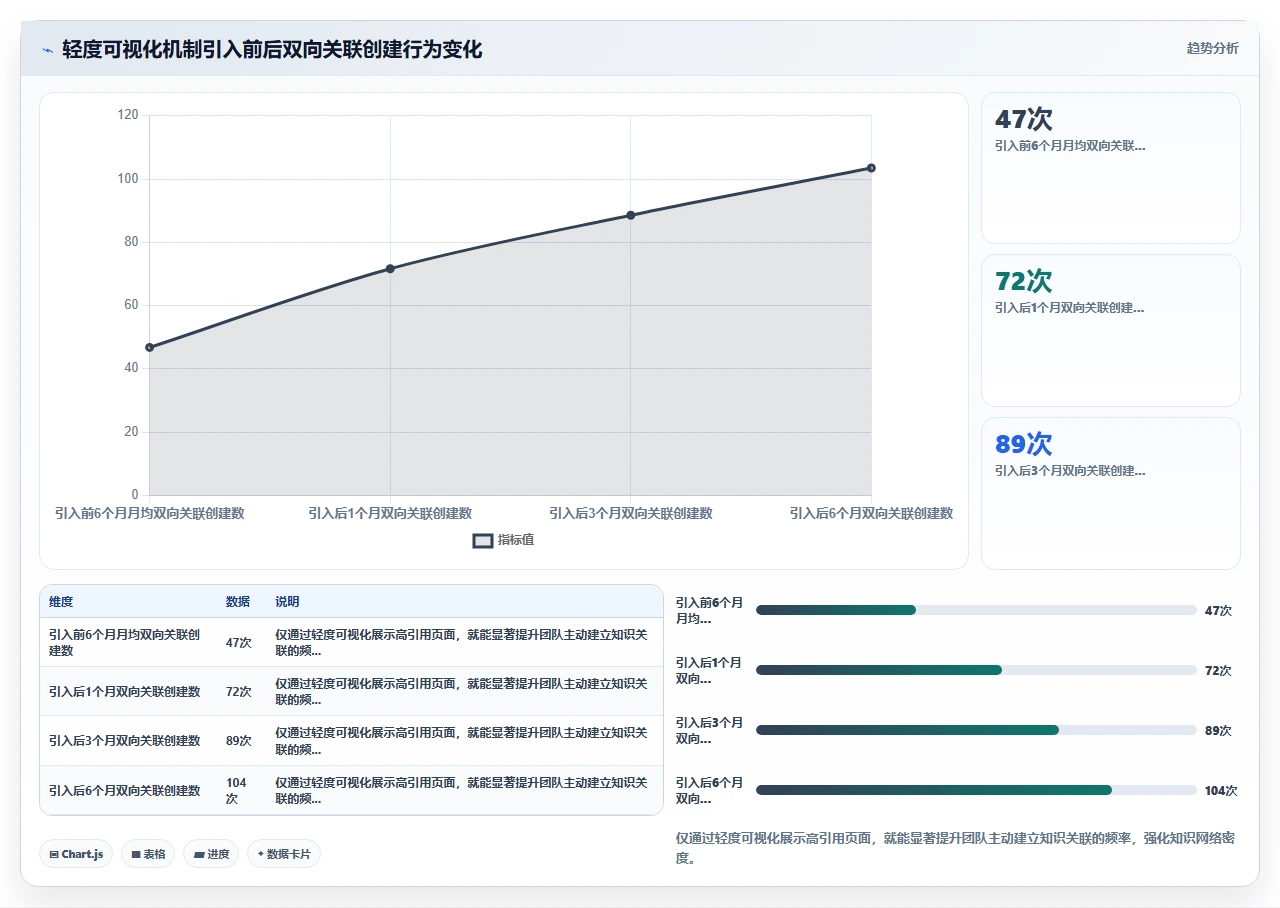Click the 120 y-axis tick label
The width and height of the screenshot is (1280, 908).
pos(128,115)
